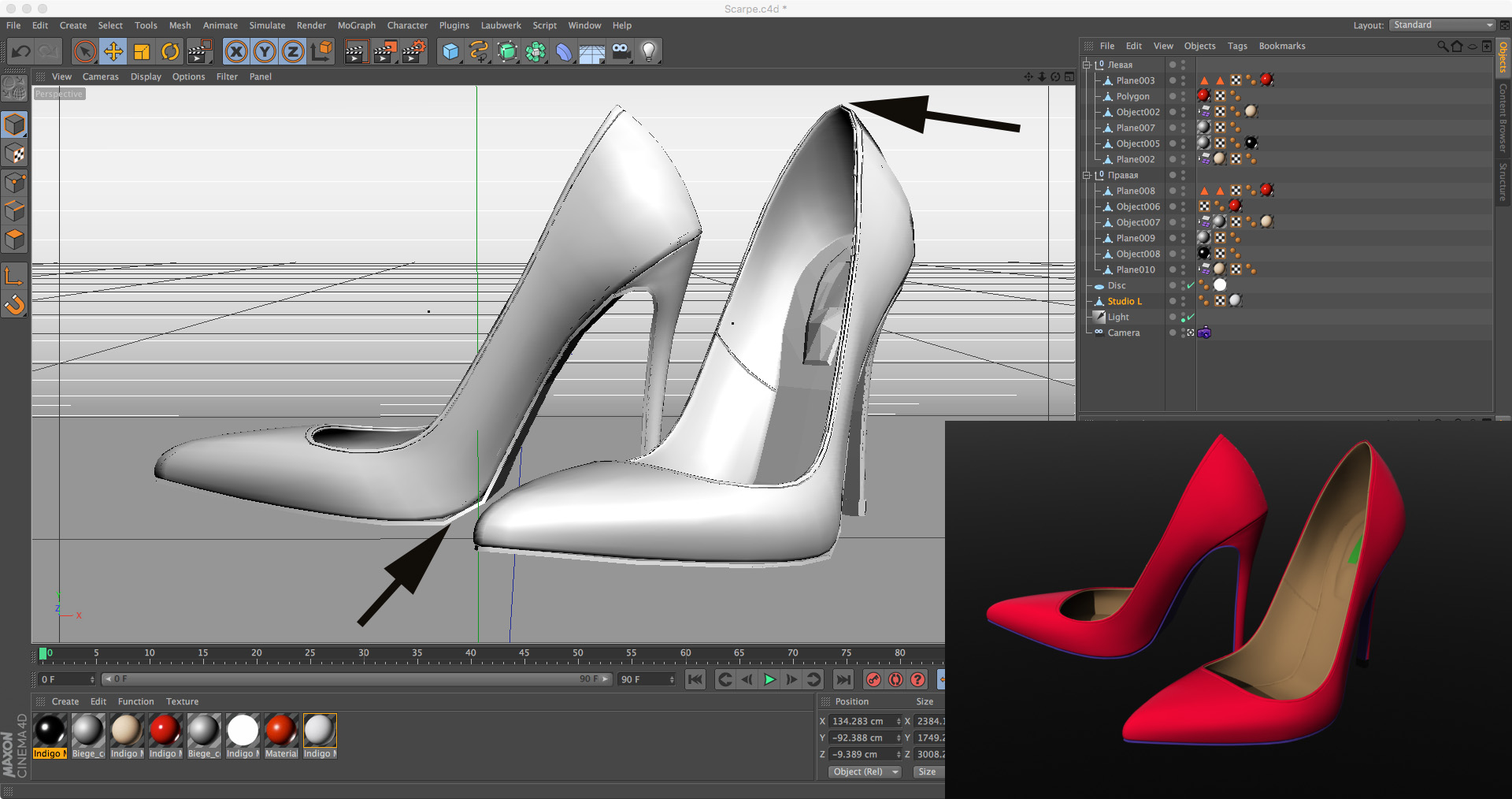Add a Light object (bulb icon)
The width and height of the screenshot is (1512, 799).
coord(649,52)
